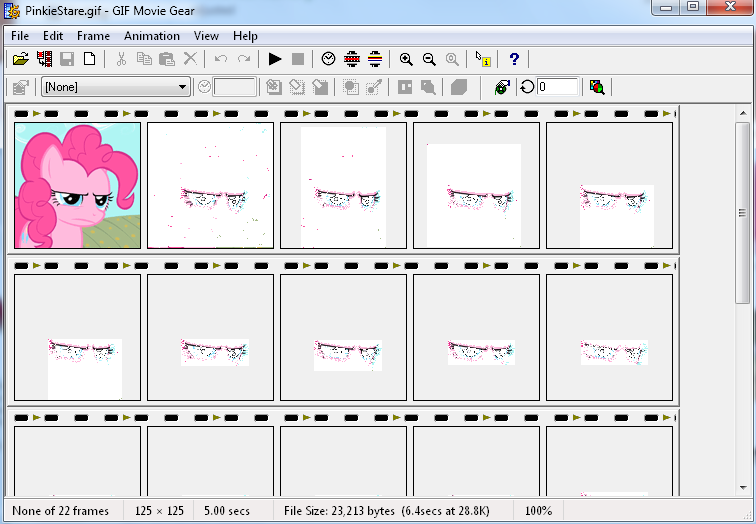Screen dimensions: 756x524
Task: Select the Pinkie Pie first frame thumbnail
Action: pyautogui.click(x=78, y=186)
